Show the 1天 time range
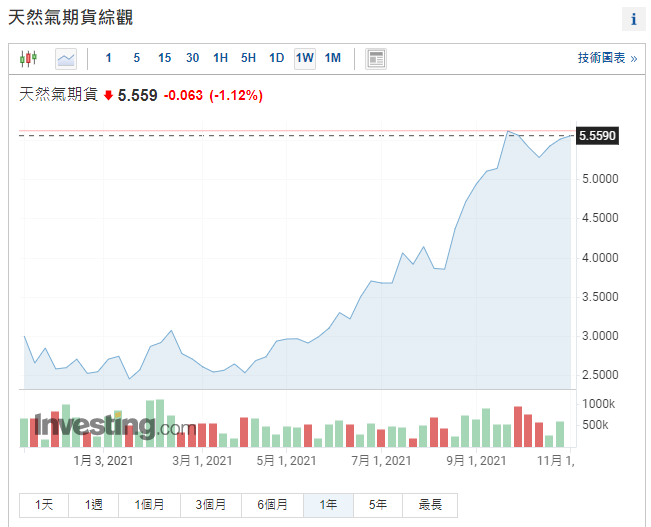The width and height of the screenshot is (651, 527). click(x=44, y=505)
